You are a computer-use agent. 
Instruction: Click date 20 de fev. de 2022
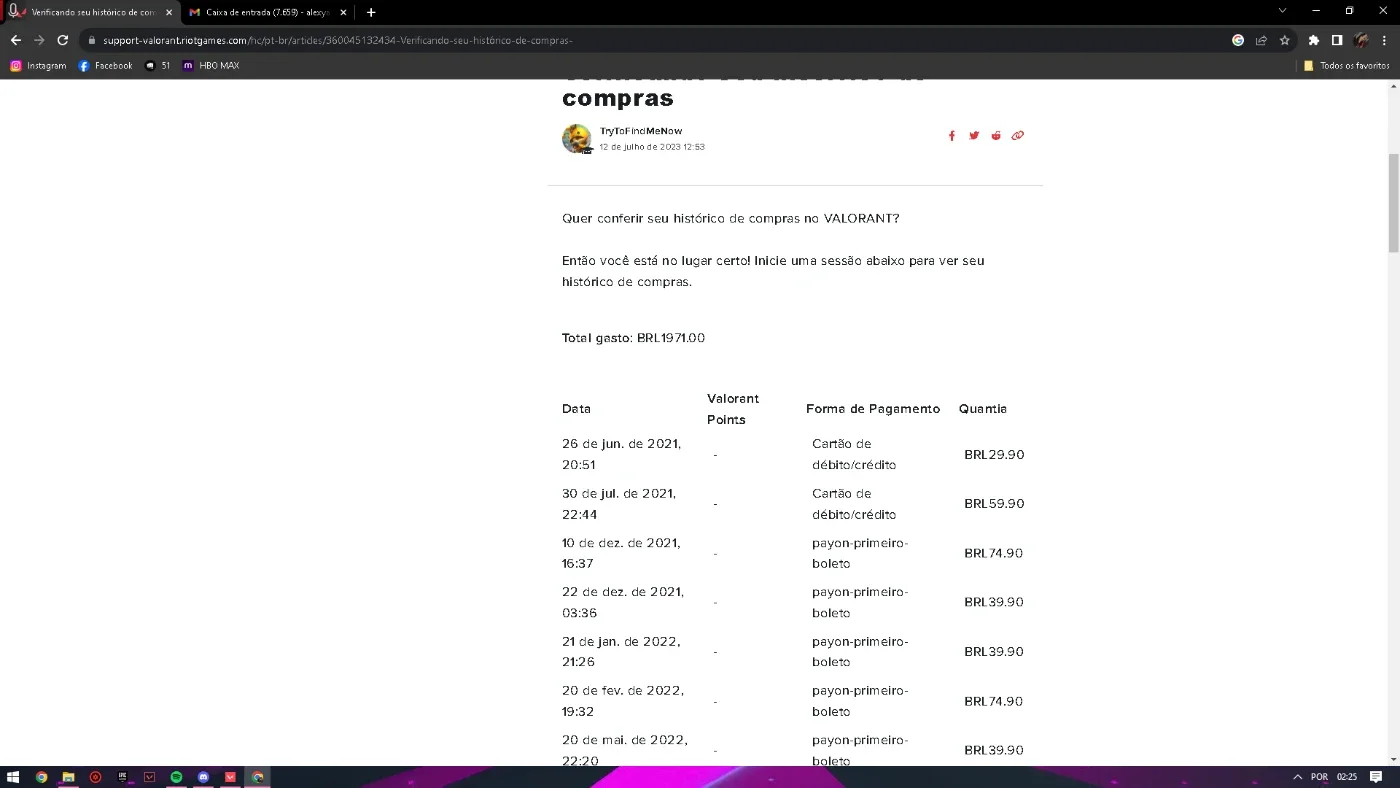623,701
